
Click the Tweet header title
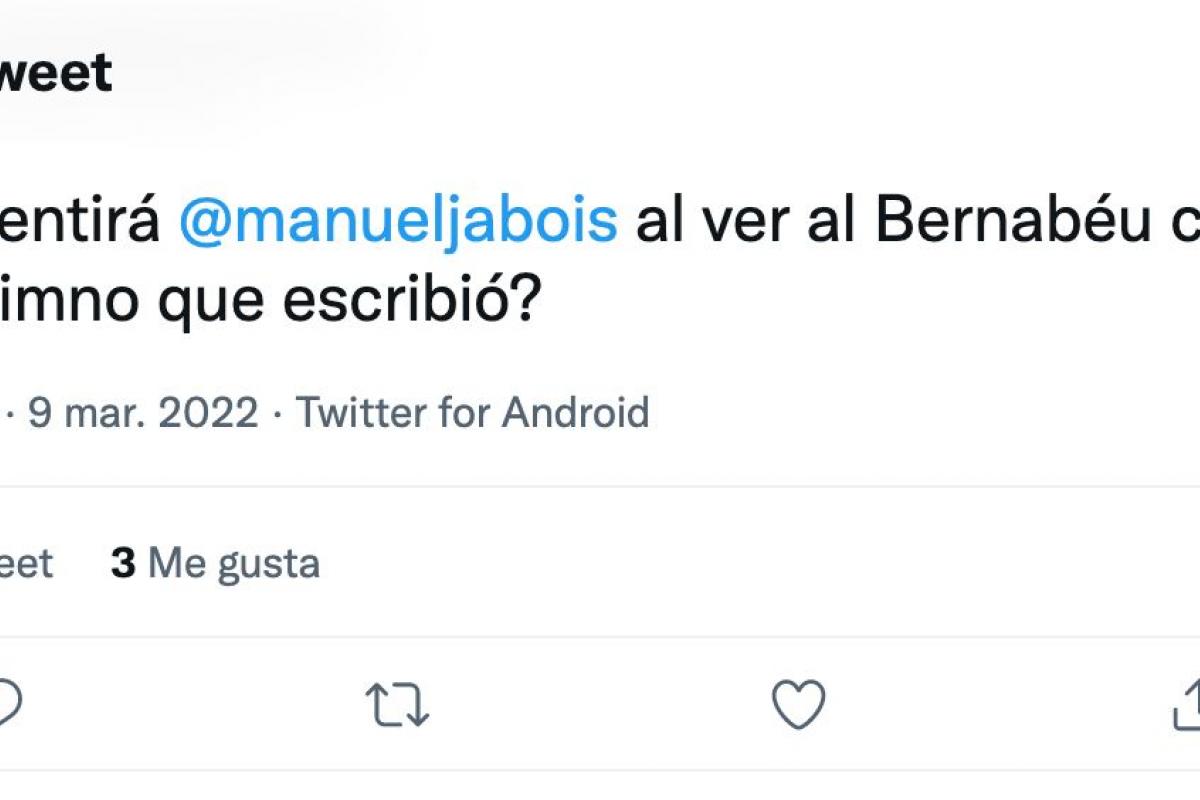[55, 74]
